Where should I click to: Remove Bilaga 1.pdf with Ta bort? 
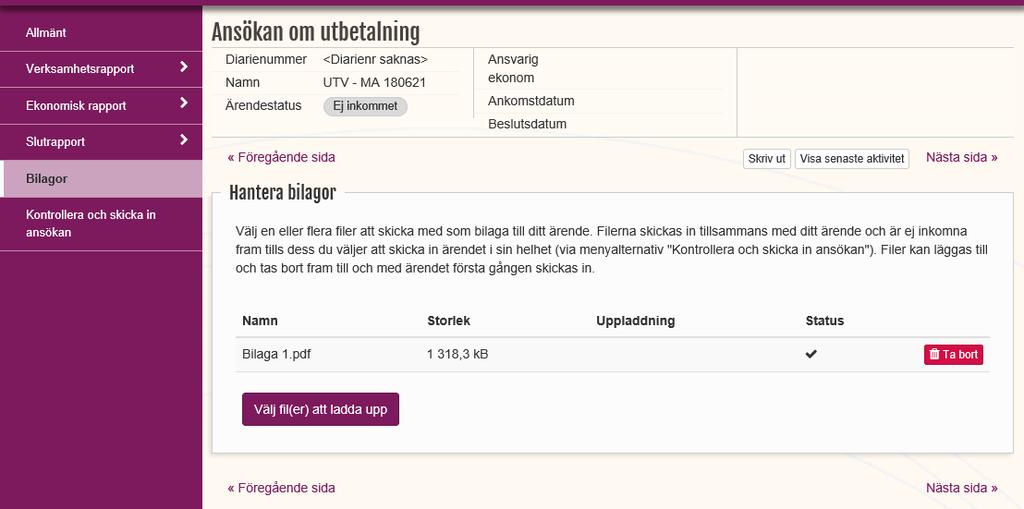pos(953,355)
